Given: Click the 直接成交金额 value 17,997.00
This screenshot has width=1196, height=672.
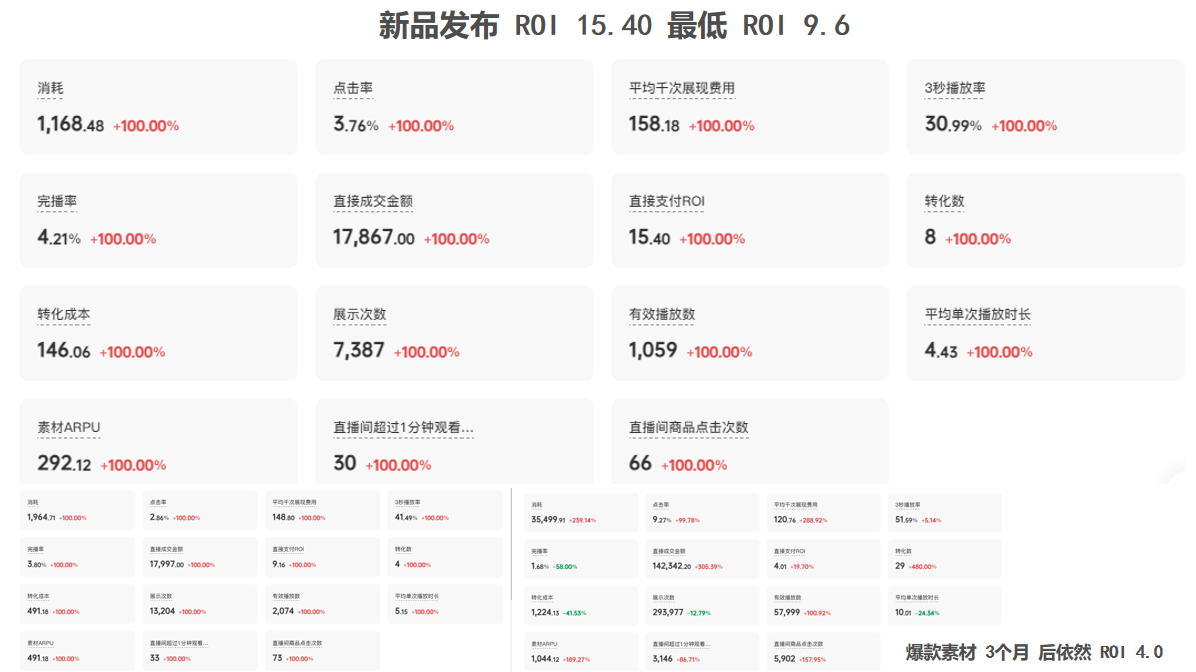Looking at the screenshot, I should pos(166,564).
